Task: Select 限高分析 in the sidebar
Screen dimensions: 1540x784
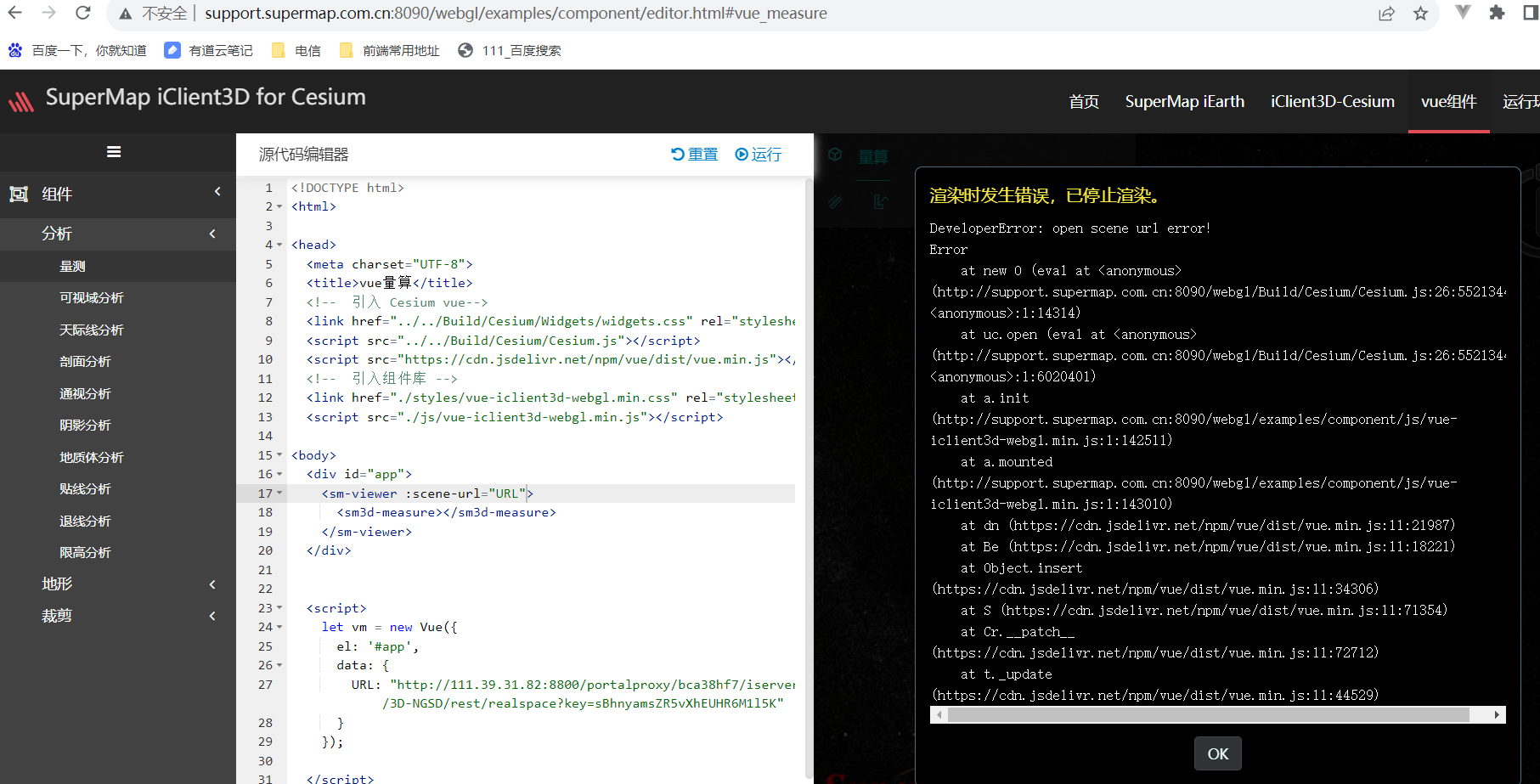Action: pyautogui.click(x=85, y=553)
